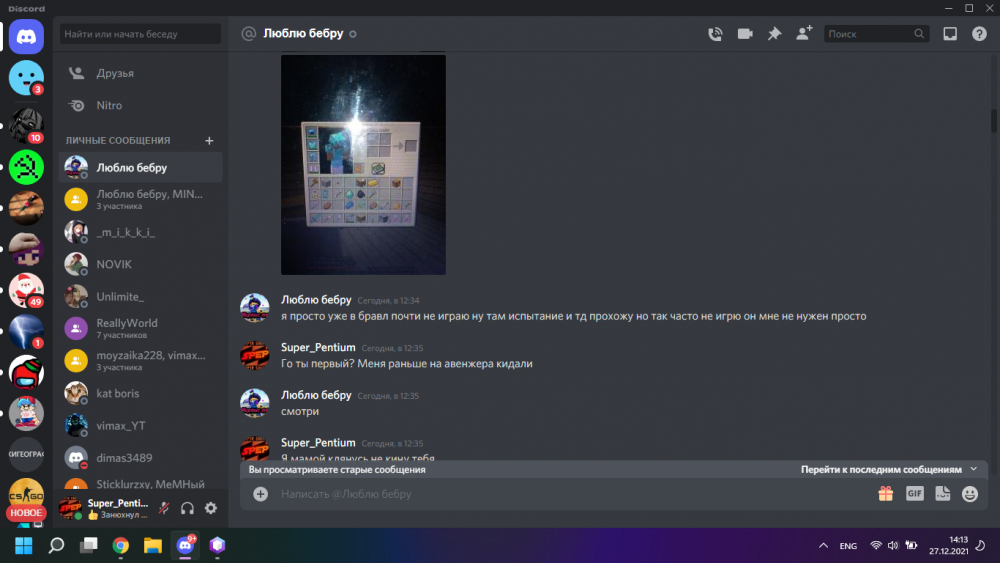Add friends to this DM

tap(804, 33)
